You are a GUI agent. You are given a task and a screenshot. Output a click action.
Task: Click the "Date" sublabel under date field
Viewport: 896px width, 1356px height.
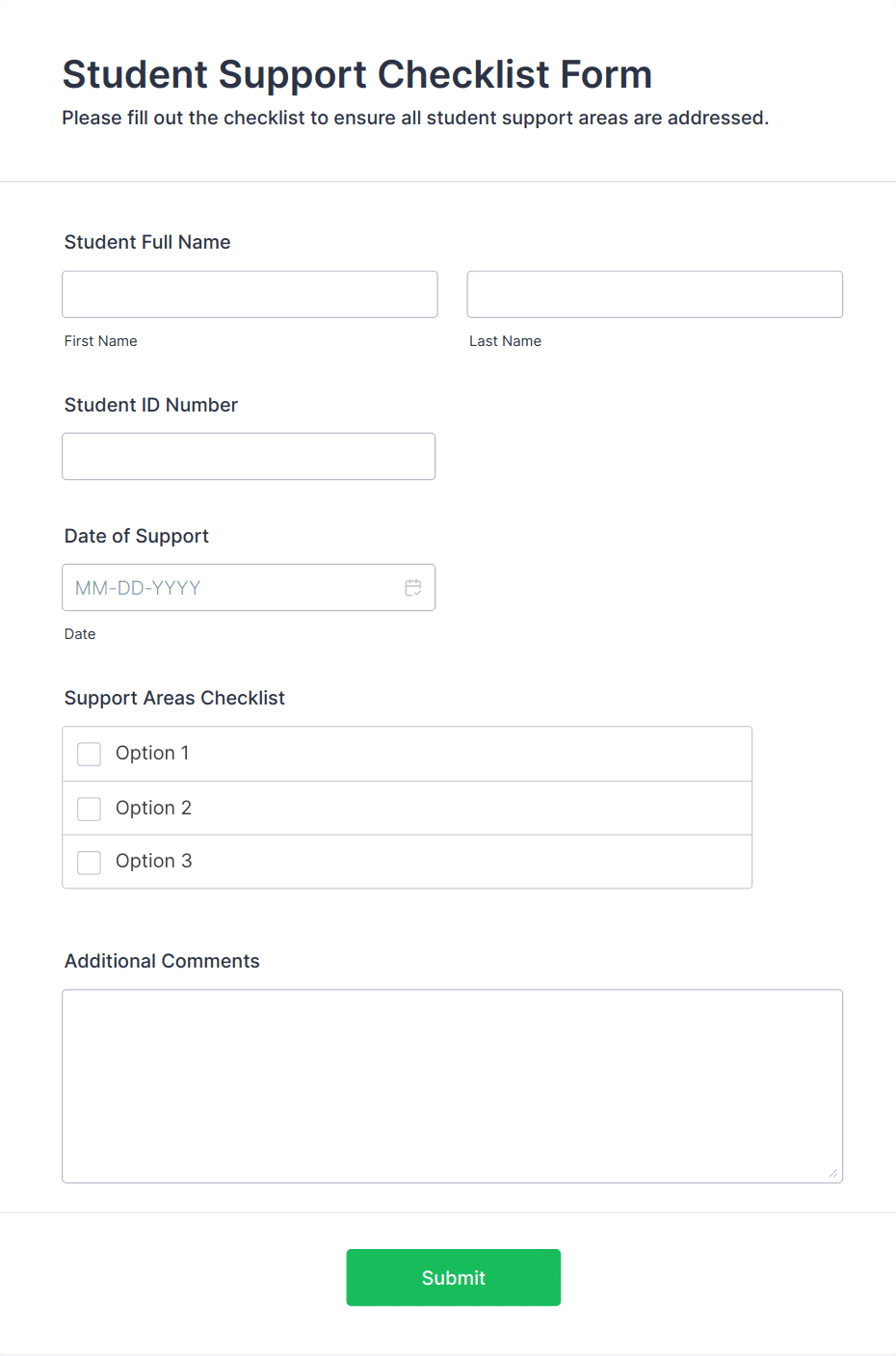pos(80,634)
